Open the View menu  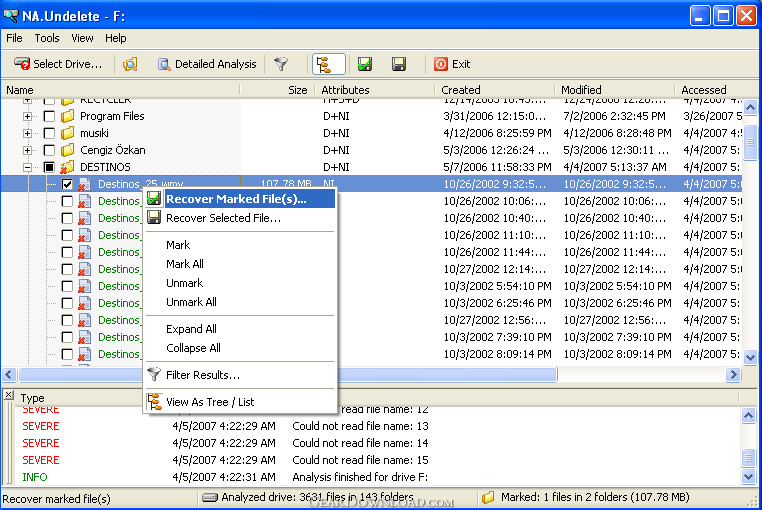click(82, 38)
